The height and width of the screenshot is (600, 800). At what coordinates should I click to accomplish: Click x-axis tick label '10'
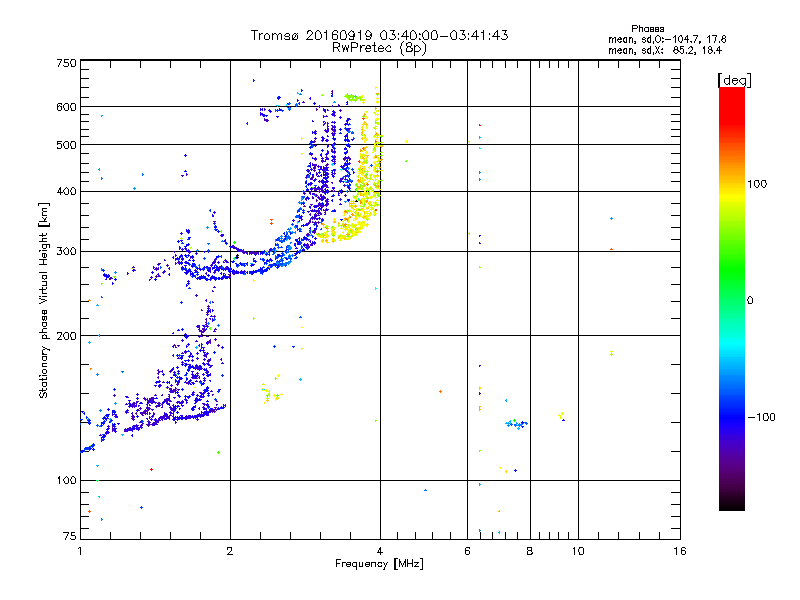point(578,551)
